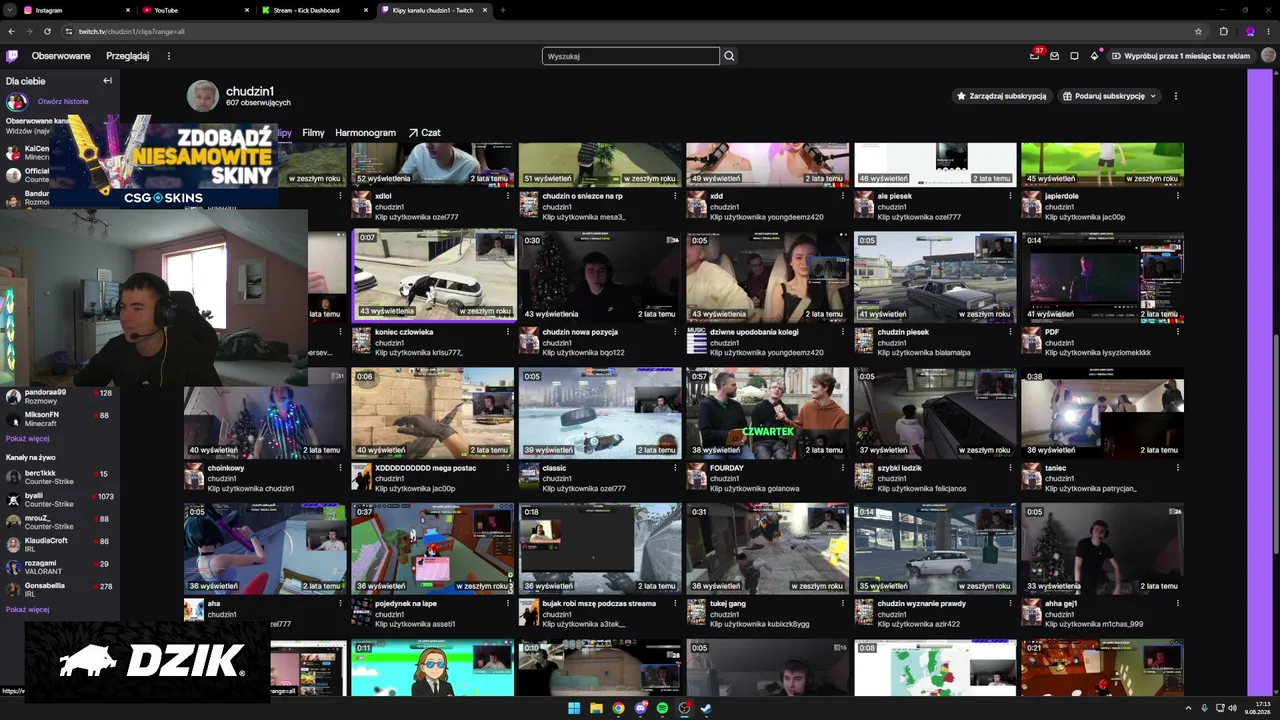This screenshot has width=1280, height=720.
Task: Open Steam from the taskbar
Action: point(706,708)
